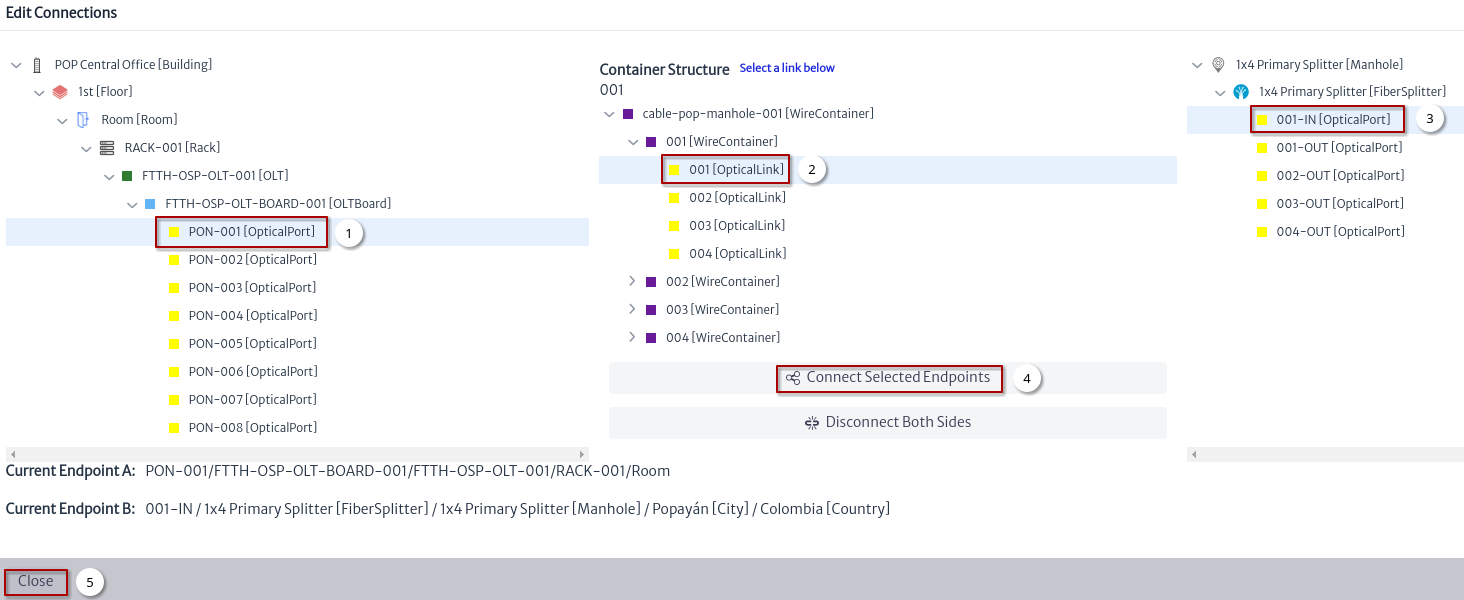The height and width of the screenshot is (600, 1464).
Task: Click the left tree horizontal scrollbar
Action: pos(297,454)
